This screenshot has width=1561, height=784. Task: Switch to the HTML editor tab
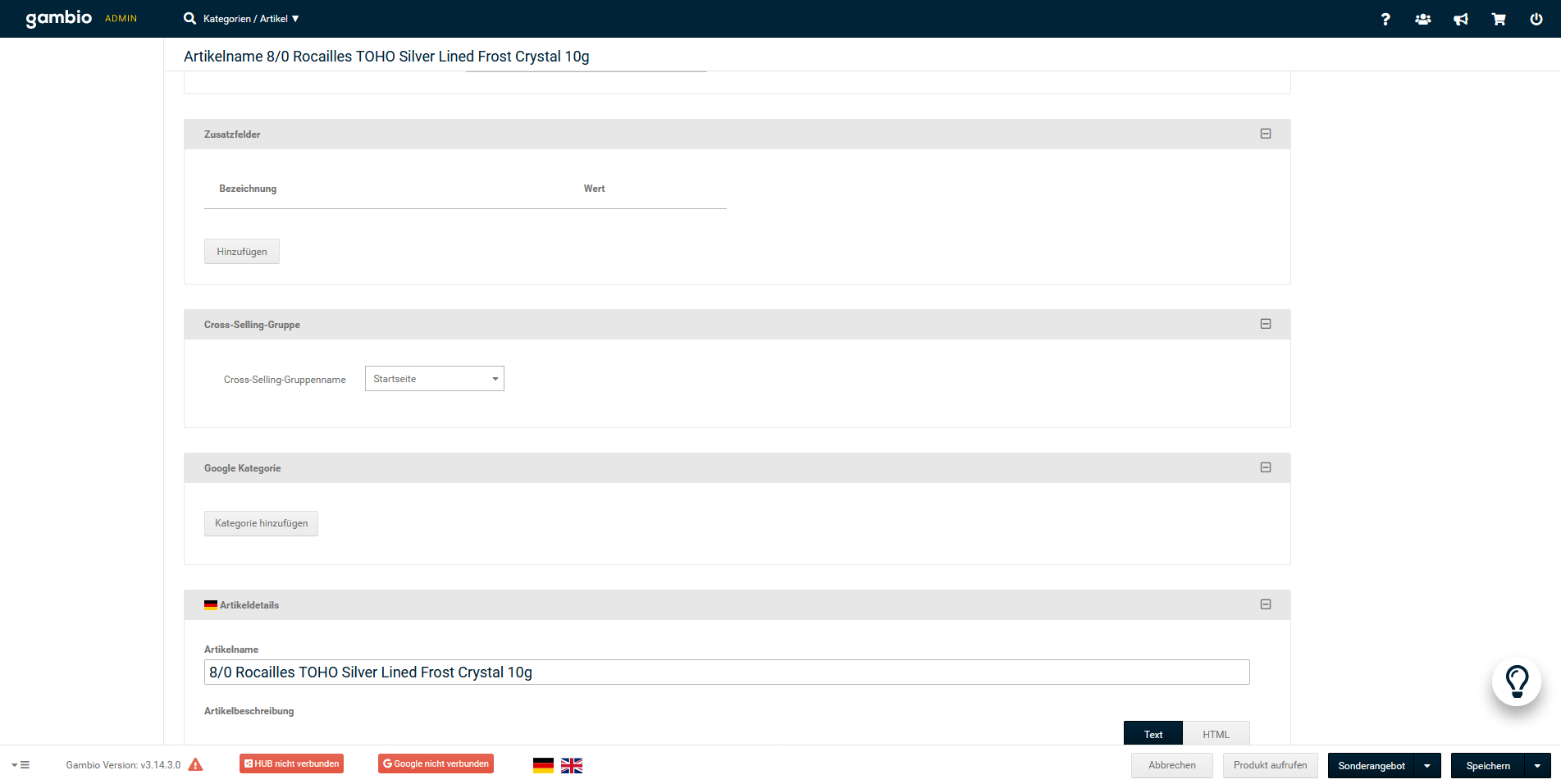[x=1216, y=734]
